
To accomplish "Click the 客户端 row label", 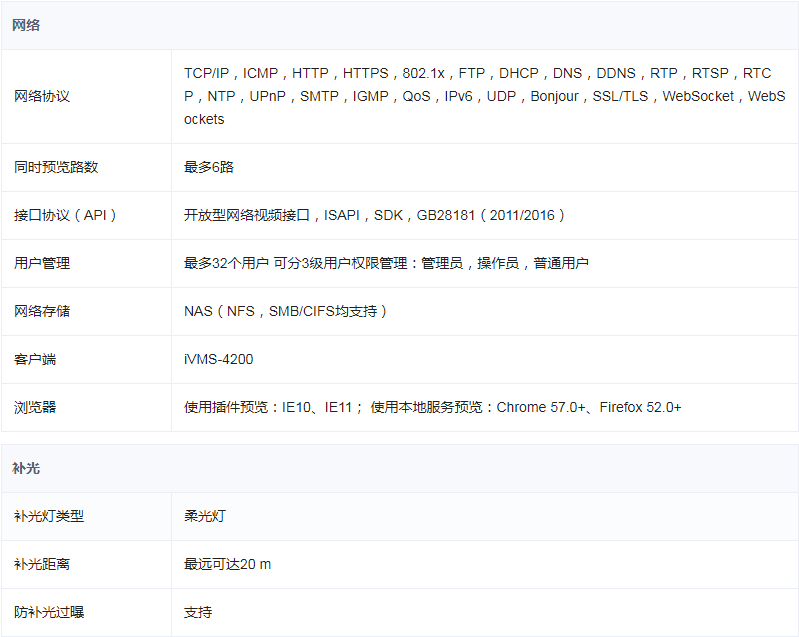I will tap(35, 359).
